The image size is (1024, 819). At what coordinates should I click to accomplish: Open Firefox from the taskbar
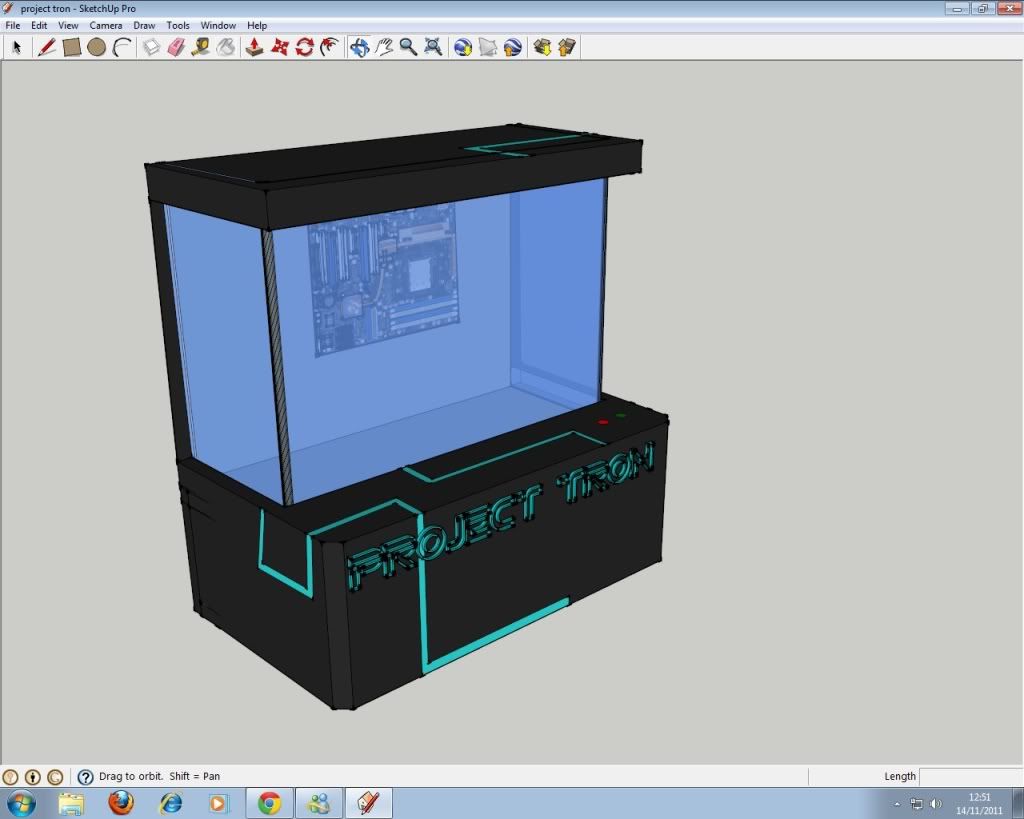click(x=121, y=802)
